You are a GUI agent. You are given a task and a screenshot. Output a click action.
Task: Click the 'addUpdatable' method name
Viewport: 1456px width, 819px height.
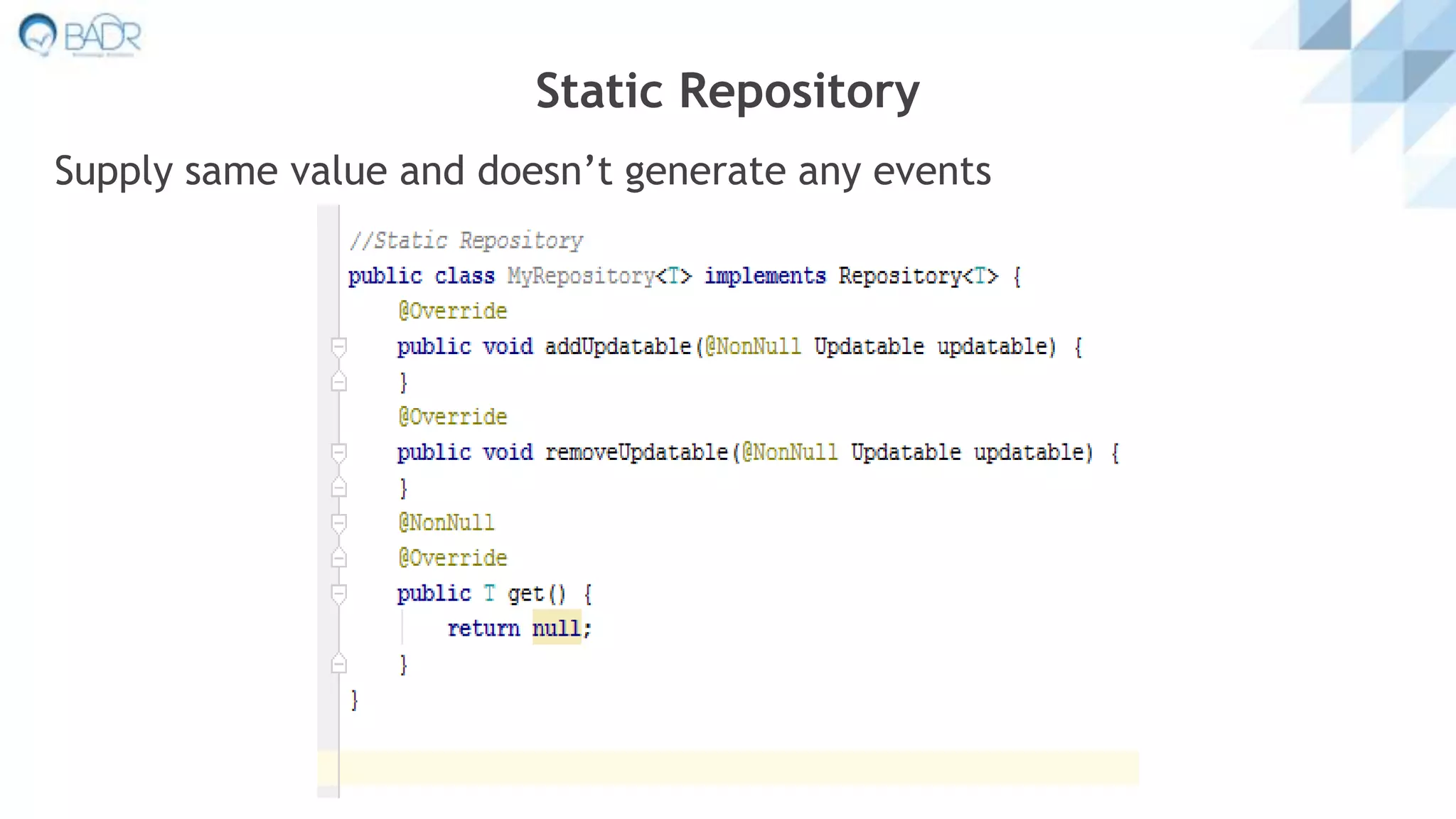(618, 347)
